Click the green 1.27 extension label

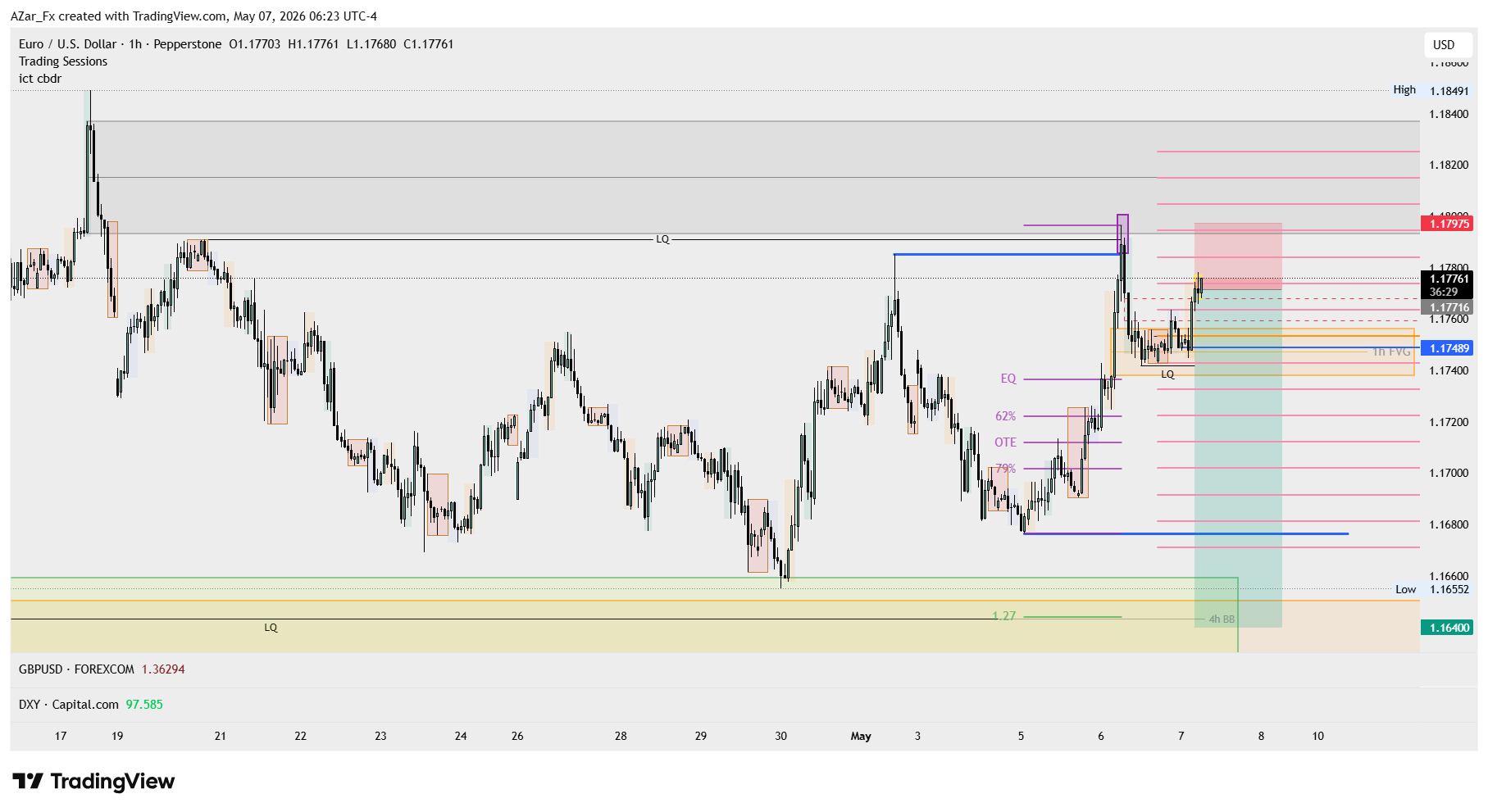[1003, 616]
